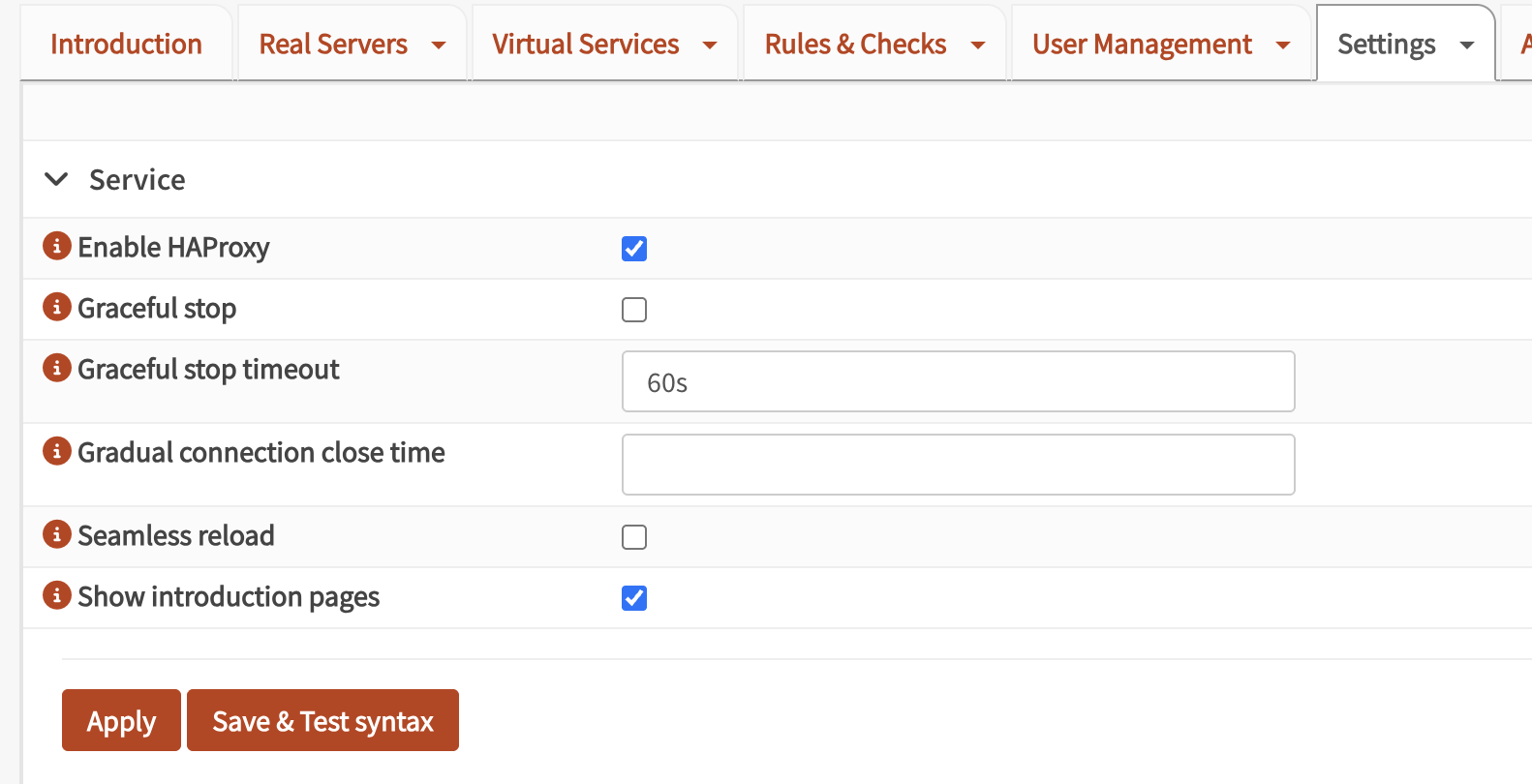The width and height of the screenshot is (1532, 784).
Task: Open the User Management tab
Action: 1160,45
